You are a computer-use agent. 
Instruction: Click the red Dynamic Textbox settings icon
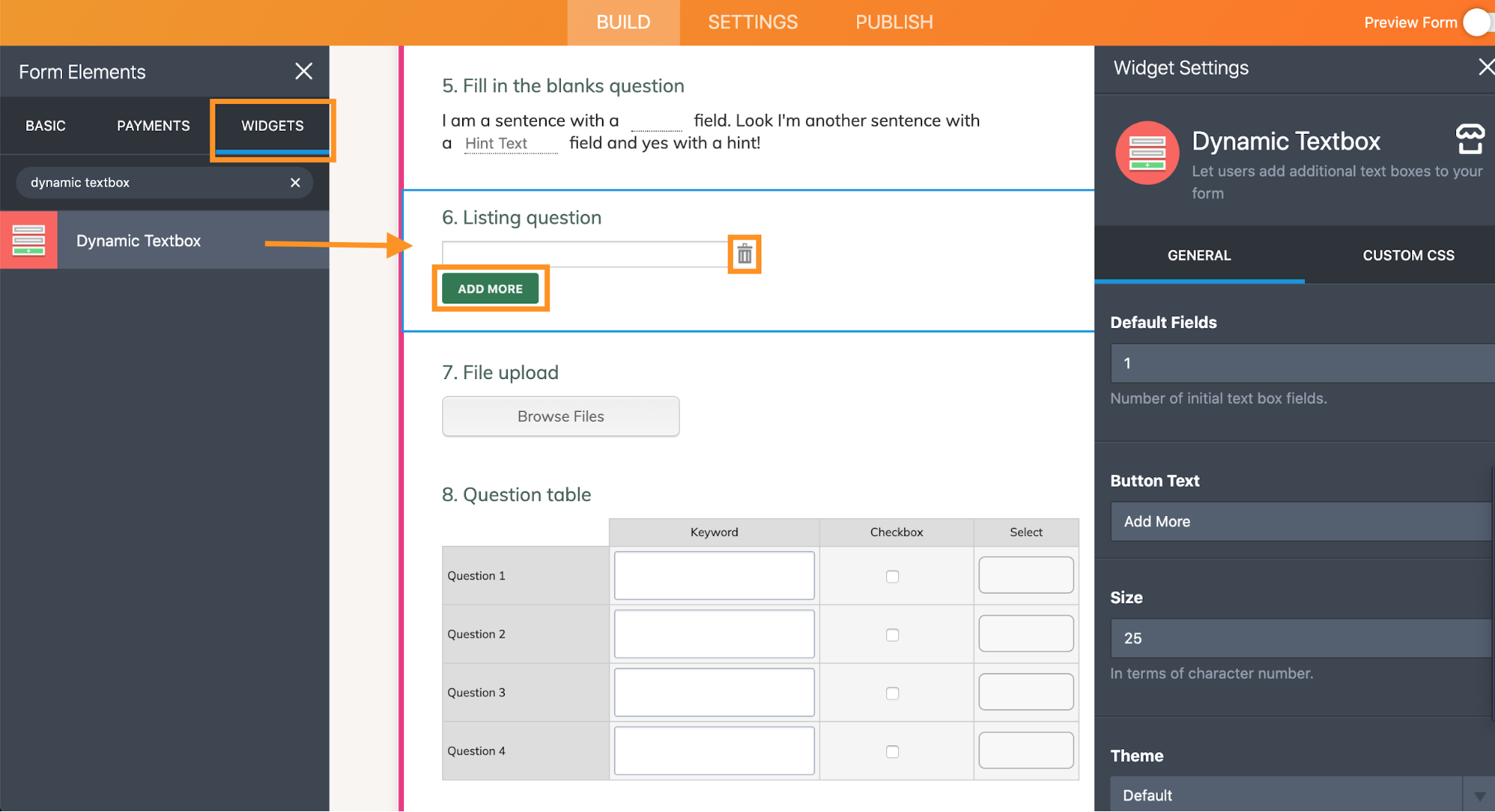click(x=1146, y=153)
